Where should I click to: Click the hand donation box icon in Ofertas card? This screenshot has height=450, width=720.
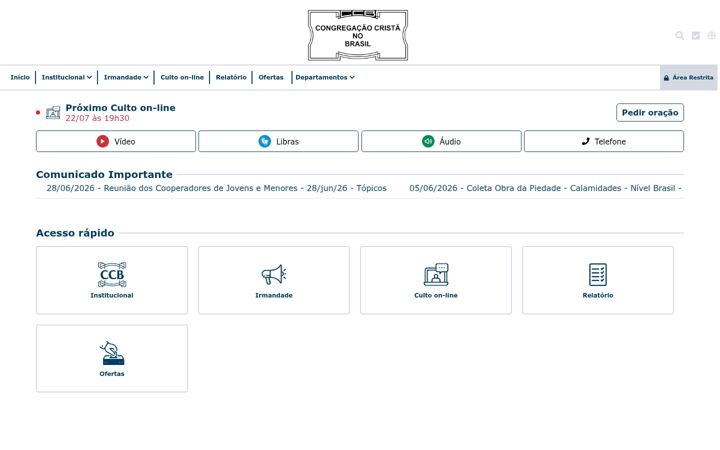[x=112, y=353]
